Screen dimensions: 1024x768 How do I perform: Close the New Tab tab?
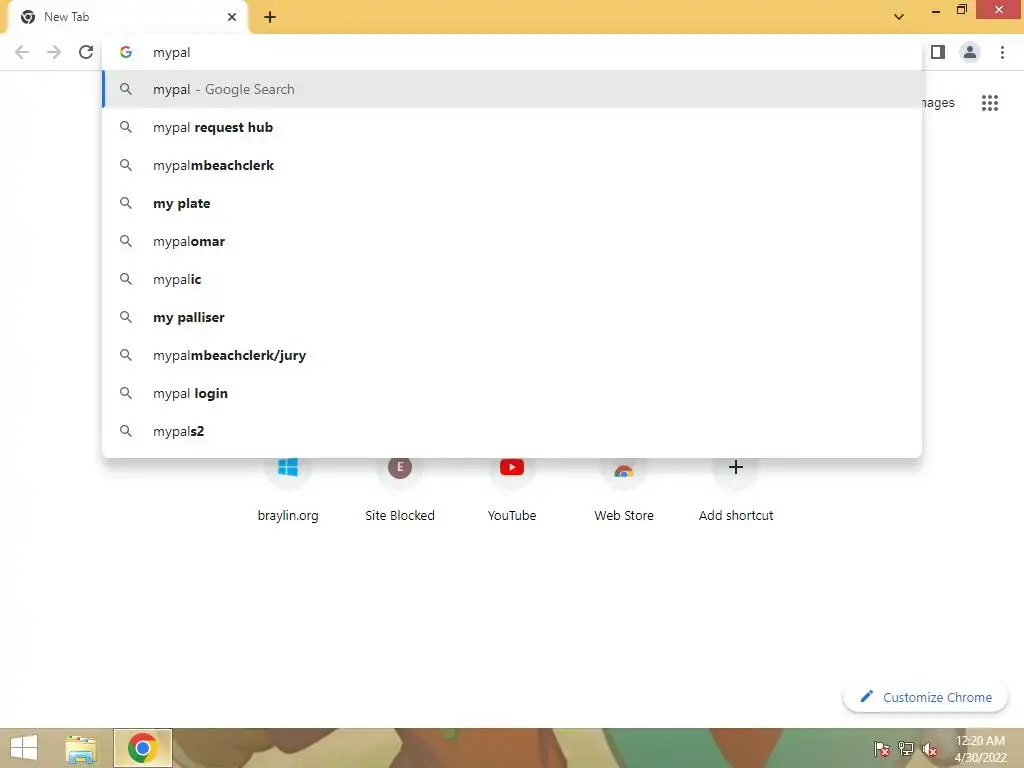click(x=232, y=17)
